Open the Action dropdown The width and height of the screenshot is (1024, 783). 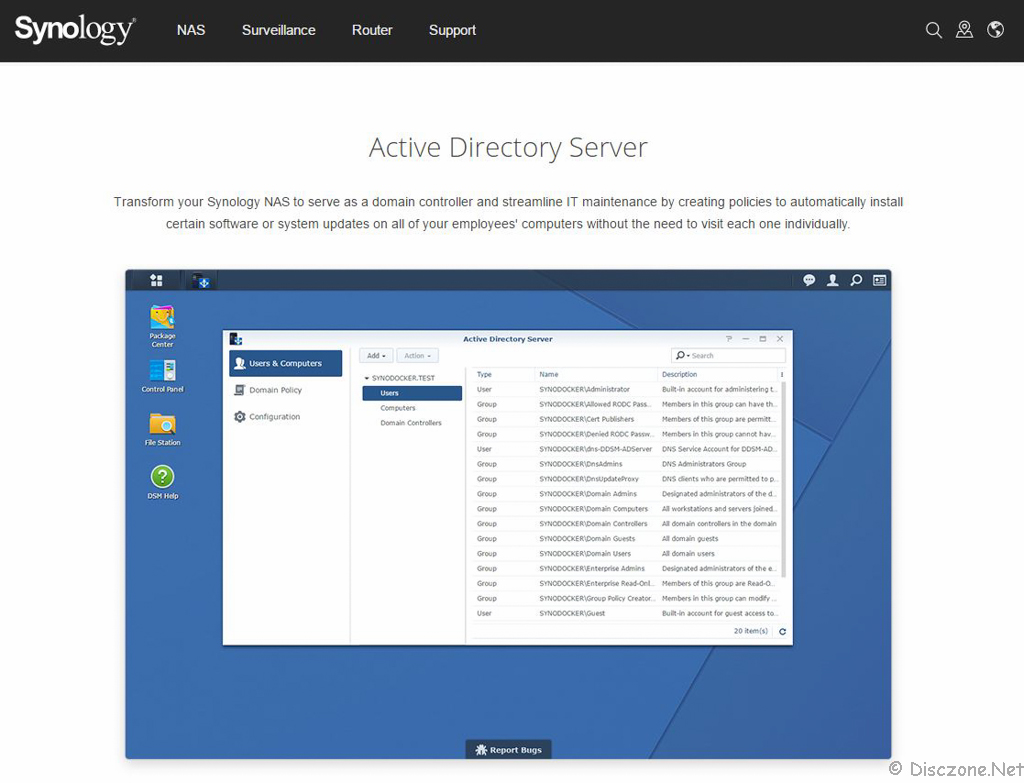[x=417, y=356]
